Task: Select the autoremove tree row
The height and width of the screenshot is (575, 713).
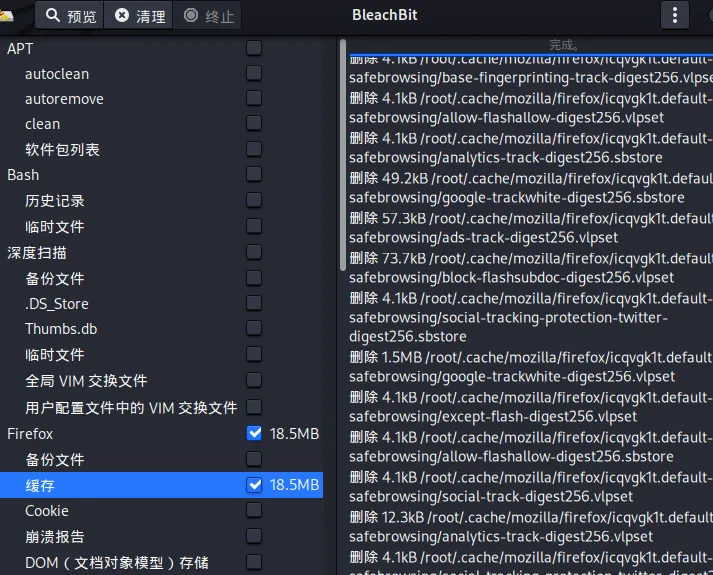Action: pyautogui.click(x=161, y=99)
